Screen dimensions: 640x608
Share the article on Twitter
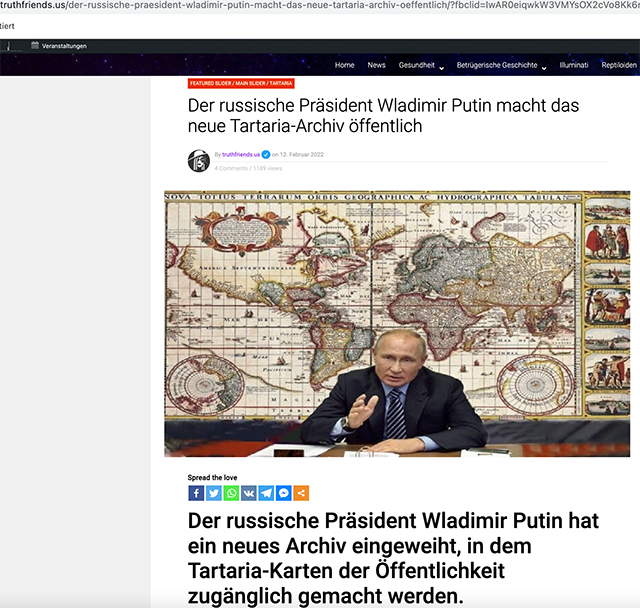213,493
